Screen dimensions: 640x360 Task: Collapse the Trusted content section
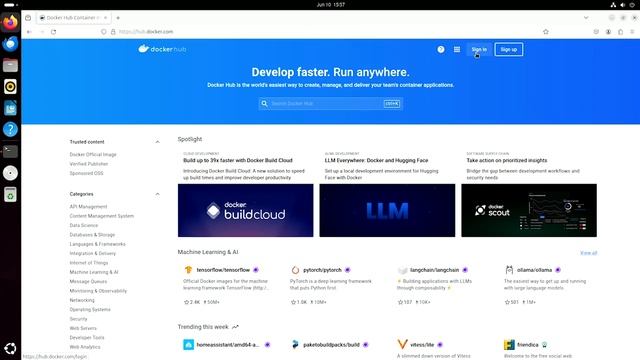pyautogui.click(x=157, y=142)
